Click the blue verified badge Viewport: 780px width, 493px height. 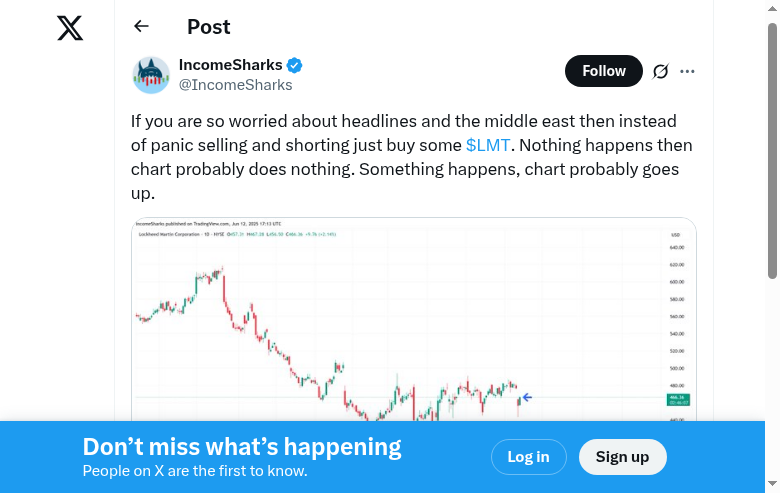click(x=295, y=66)
